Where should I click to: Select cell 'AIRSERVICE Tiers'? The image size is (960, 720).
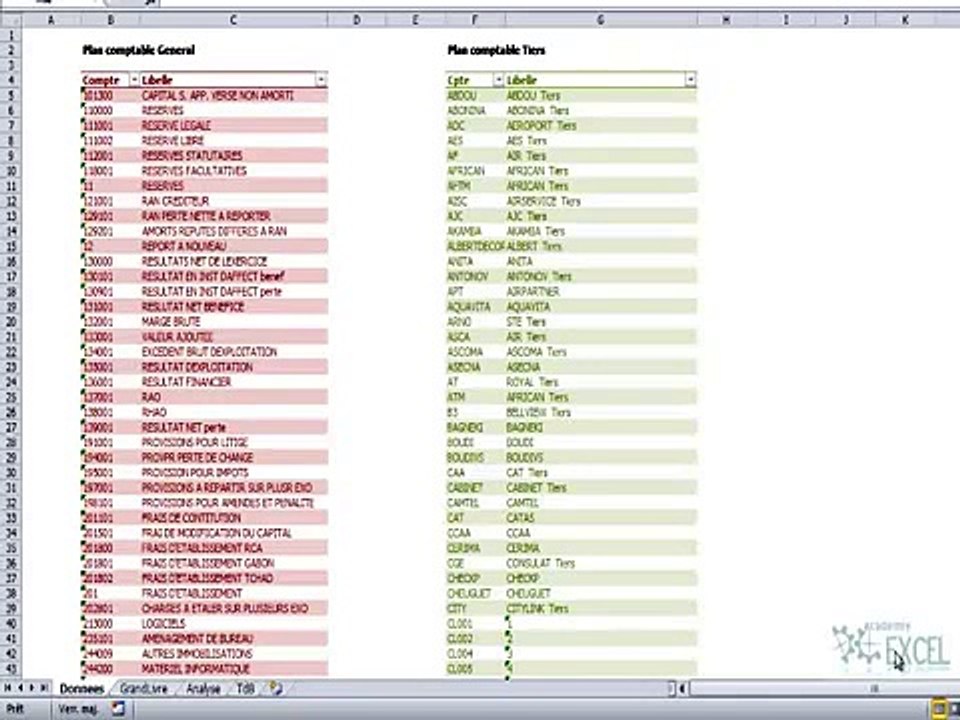[x=601, y=201]
